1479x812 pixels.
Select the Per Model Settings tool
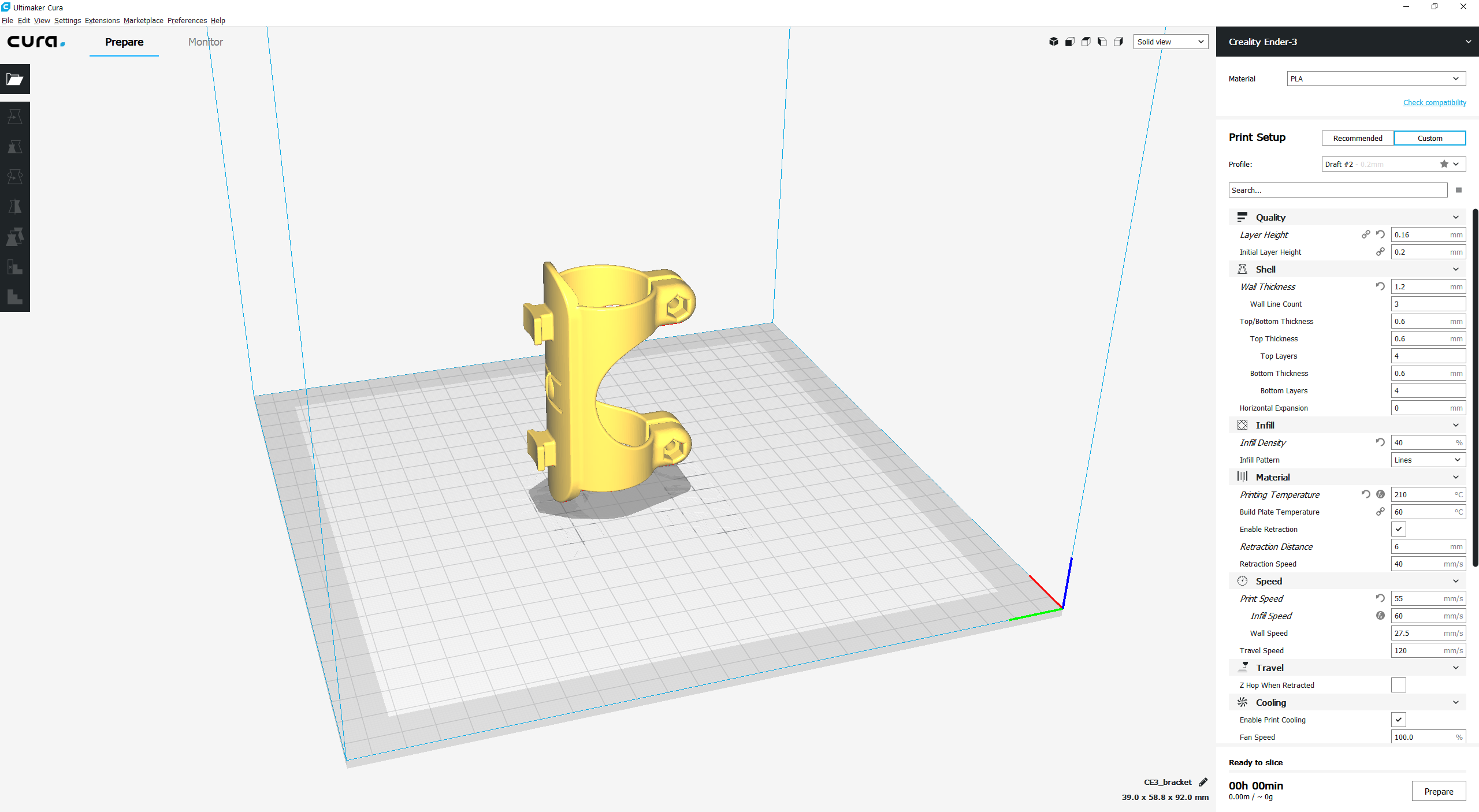[15, 237]
